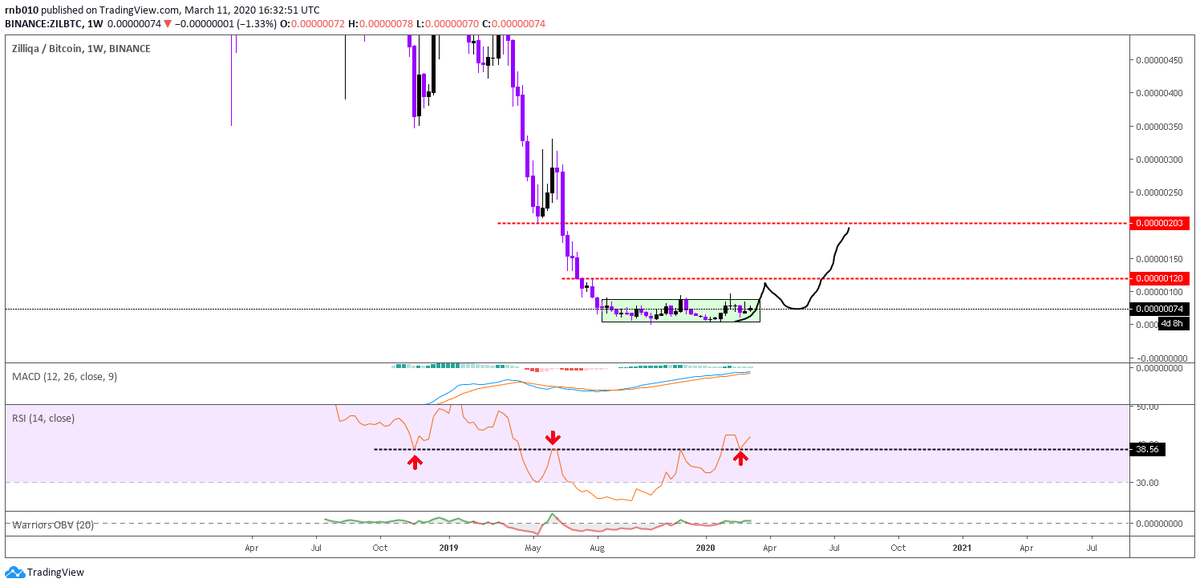Click the 0.00000400 price axis value

(1159, 93)
